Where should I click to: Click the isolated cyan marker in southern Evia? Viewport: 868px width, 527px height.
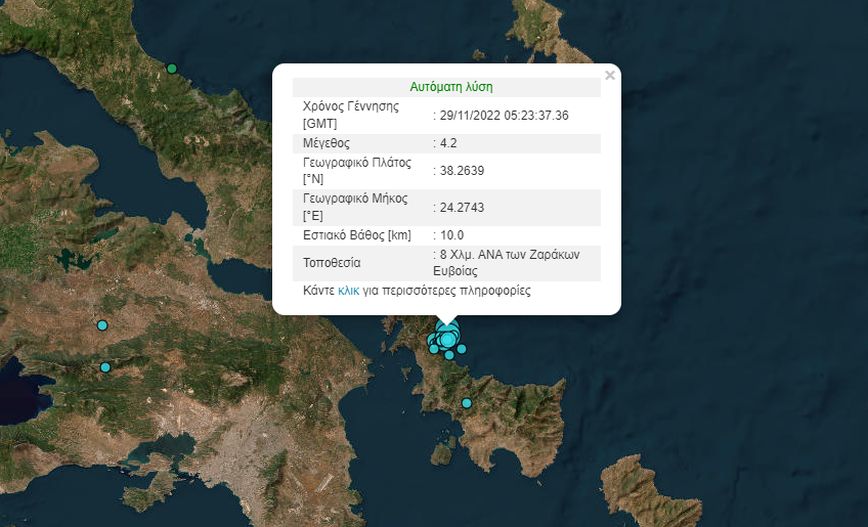pyautogui.click(x=466, y=403)
